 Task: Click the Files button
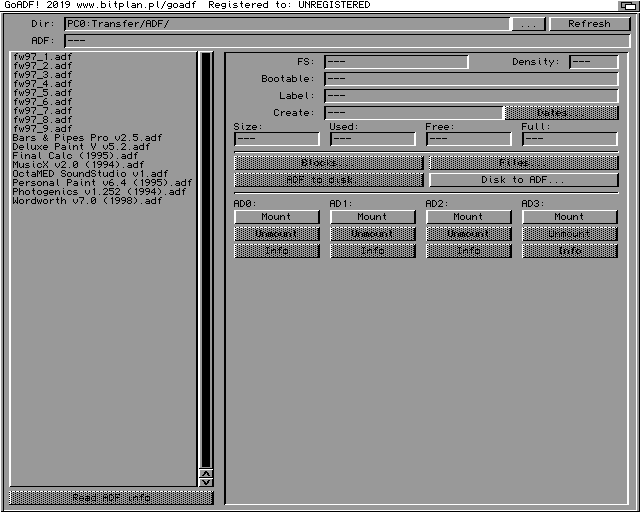tap(524, 163)
